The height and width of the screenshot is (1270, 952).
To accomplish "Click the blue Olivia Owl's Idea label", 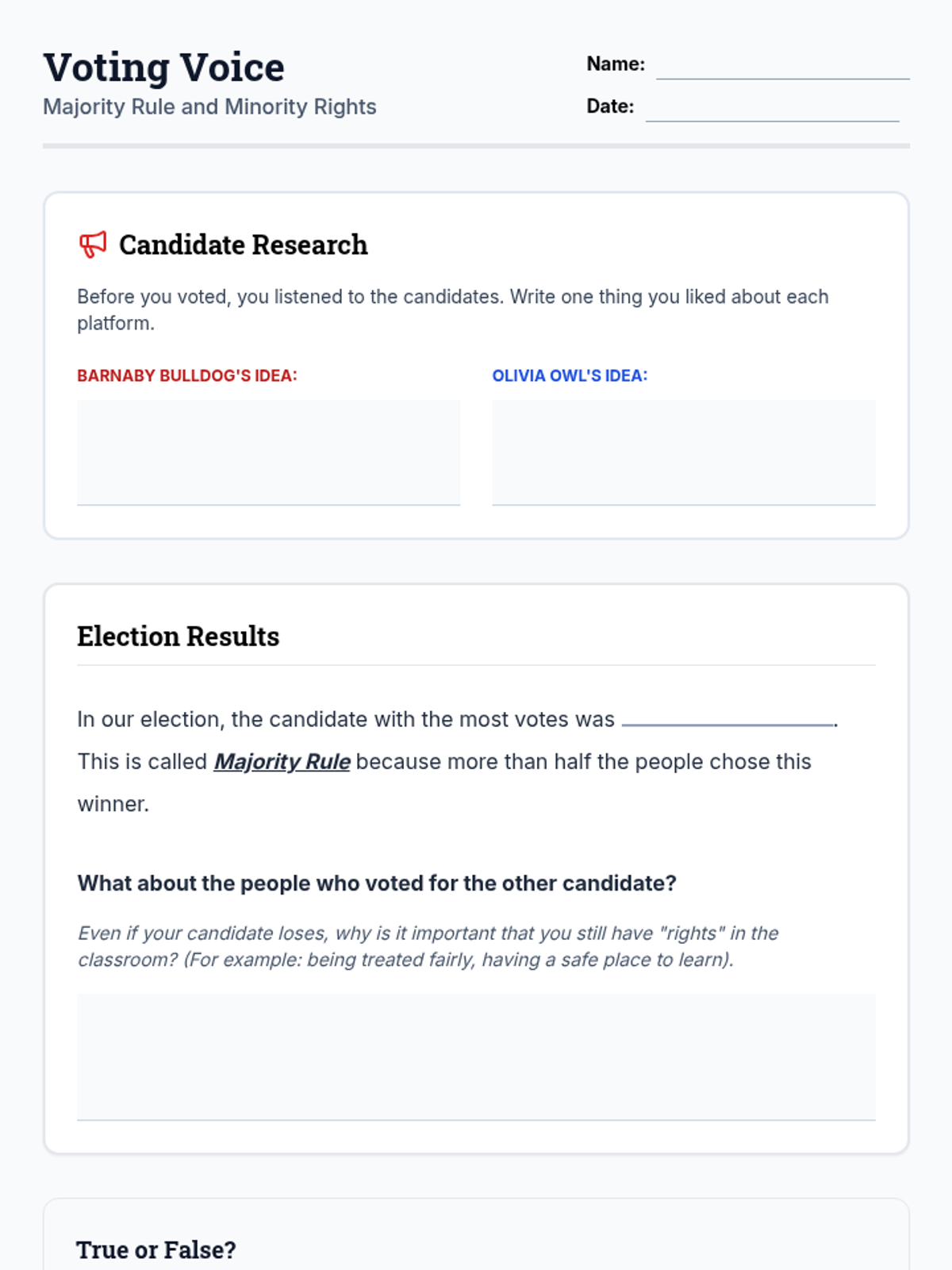I will (x=570, y=376).
